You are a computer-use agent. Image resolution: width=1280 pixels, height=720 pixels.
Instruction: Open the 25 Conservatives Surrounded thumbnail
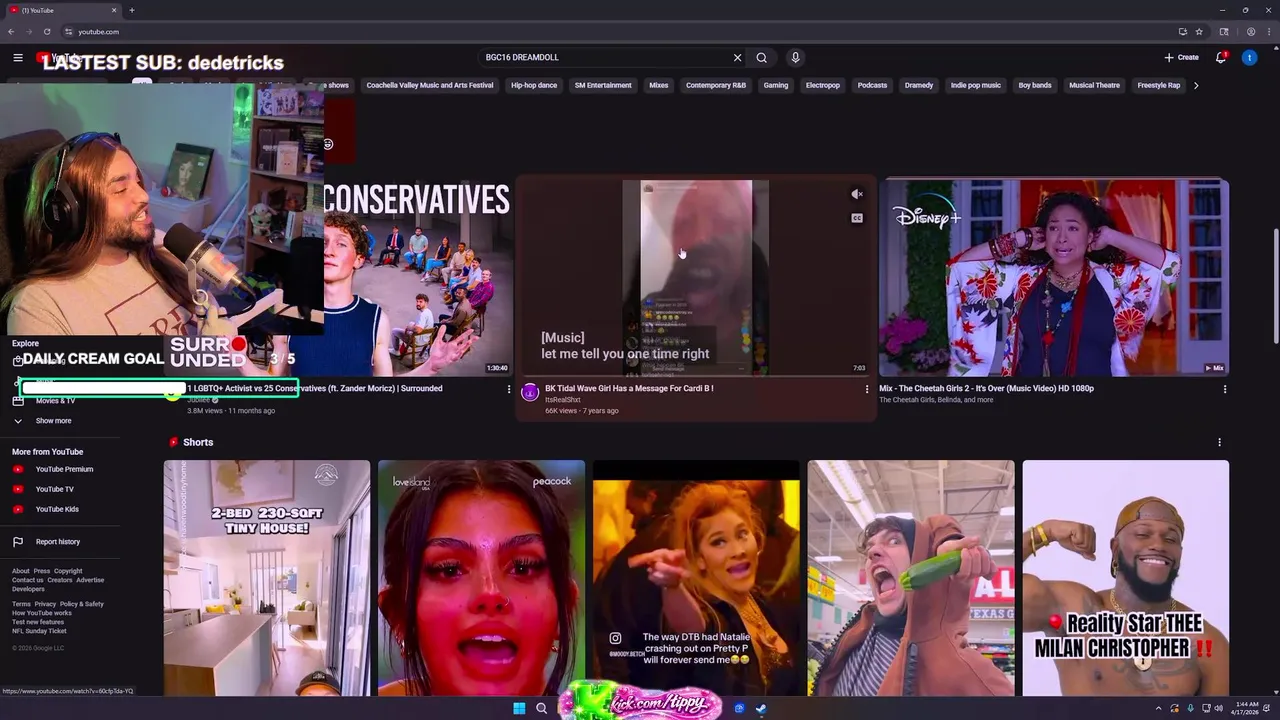point(418,277)
